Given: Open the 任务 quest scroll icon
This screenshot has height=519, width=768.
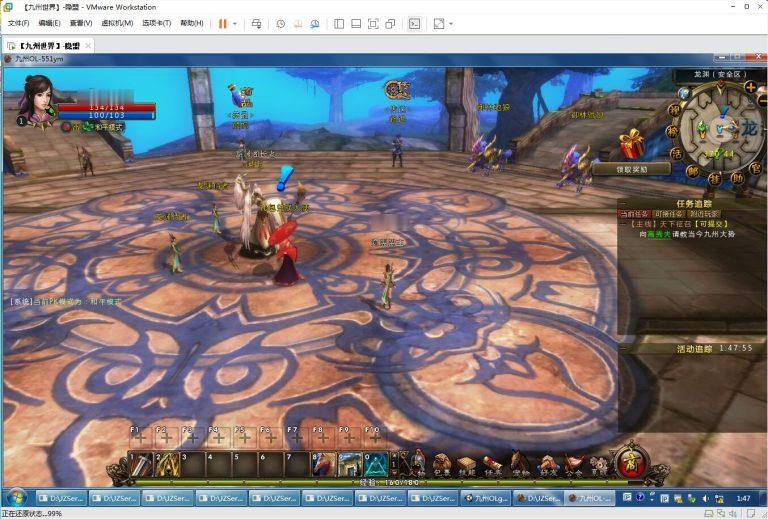Looking at the screenshot, I should (x=493, y=466).
